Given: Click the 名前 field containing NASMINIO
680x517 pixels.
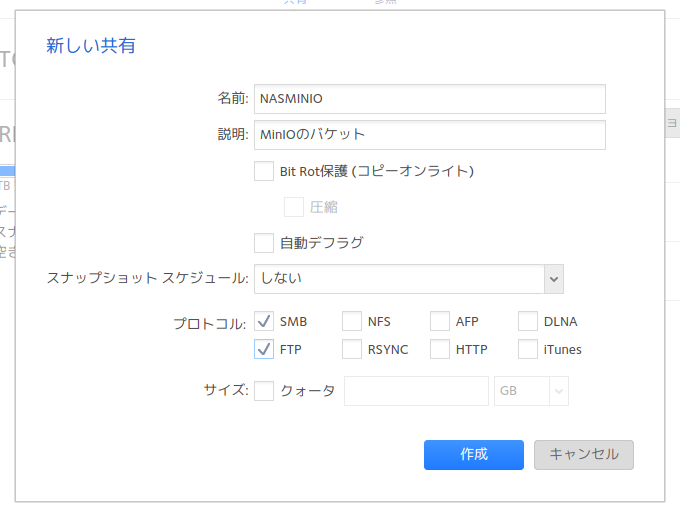Looking at the screenshot, I should (x=430, y=99).
